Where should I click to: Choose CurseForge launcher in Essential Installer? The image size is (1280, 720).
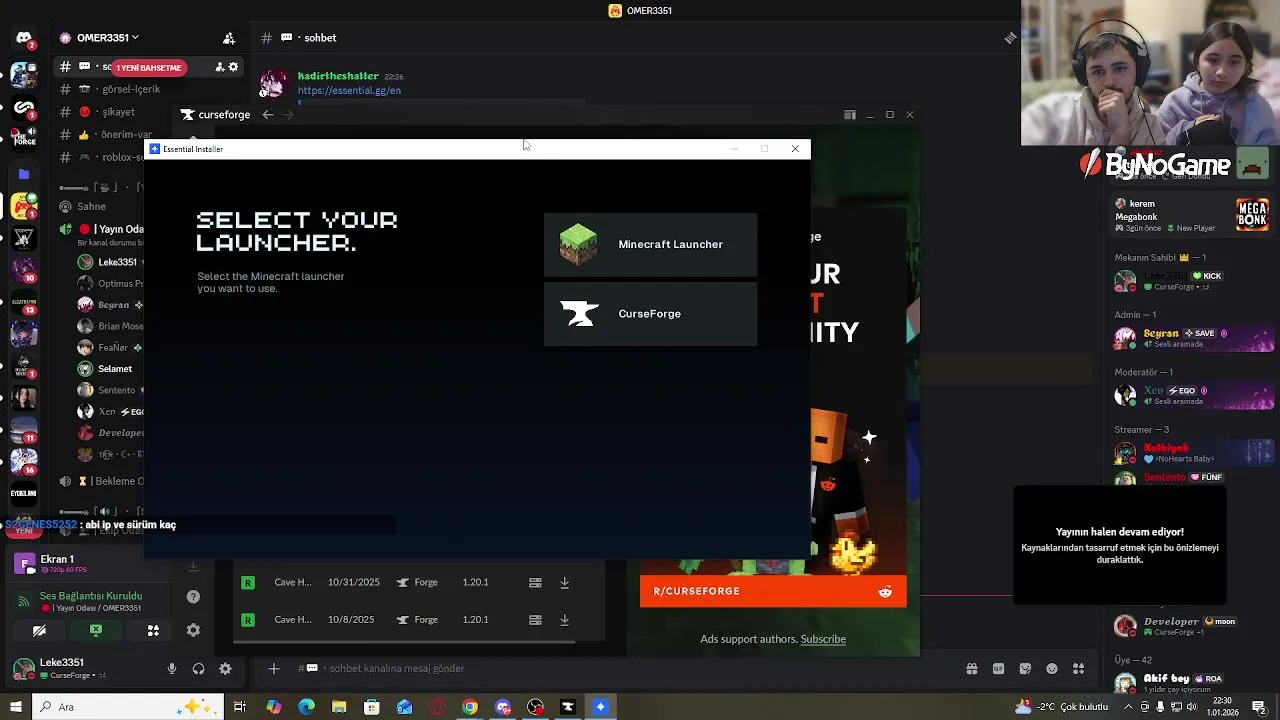[650, 314]
